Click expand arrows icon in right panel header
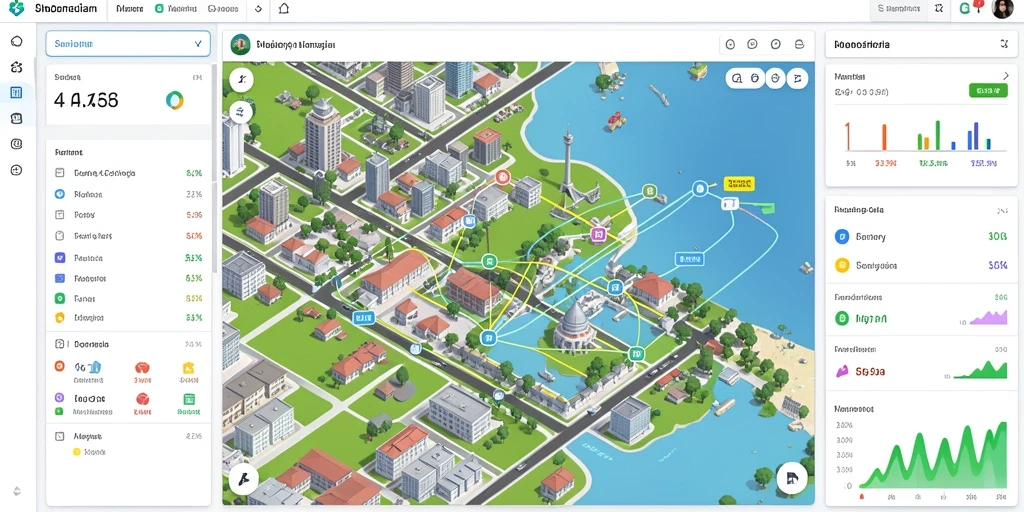 pyautogui.click(x=1004, y=44)
